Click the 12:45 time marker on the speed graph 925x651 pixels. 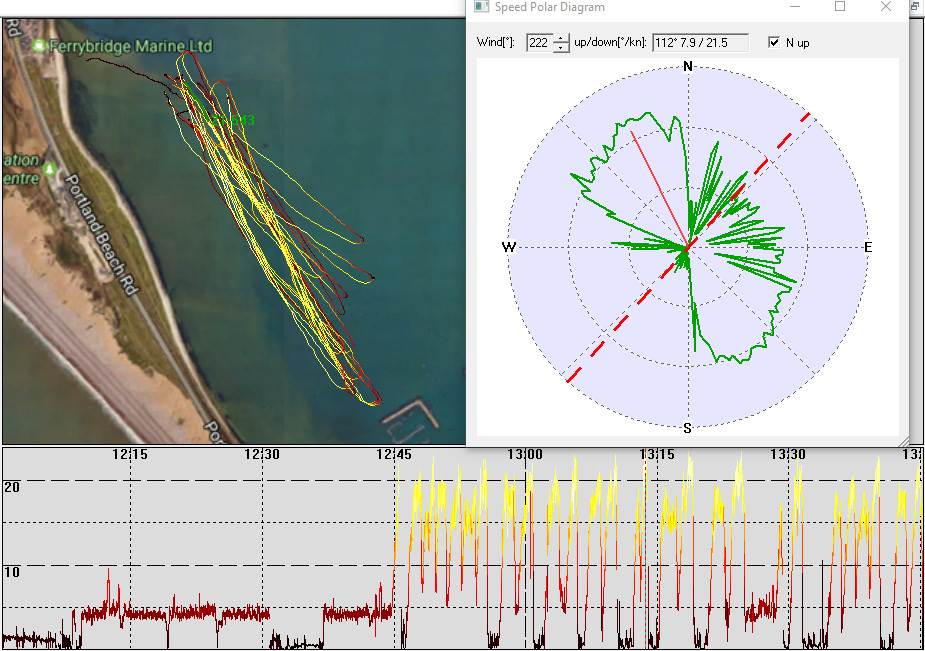coord(394,454)
